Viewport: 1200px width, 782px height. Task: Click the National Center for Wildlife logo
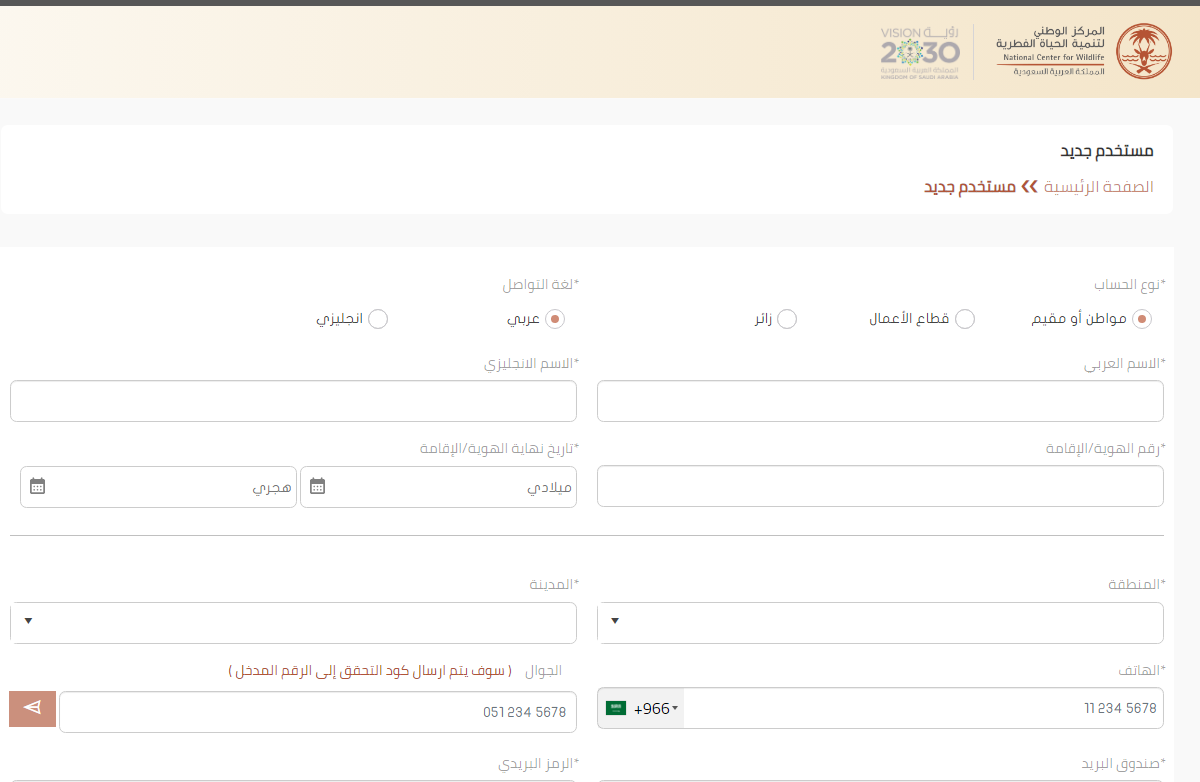[1143, 51]
